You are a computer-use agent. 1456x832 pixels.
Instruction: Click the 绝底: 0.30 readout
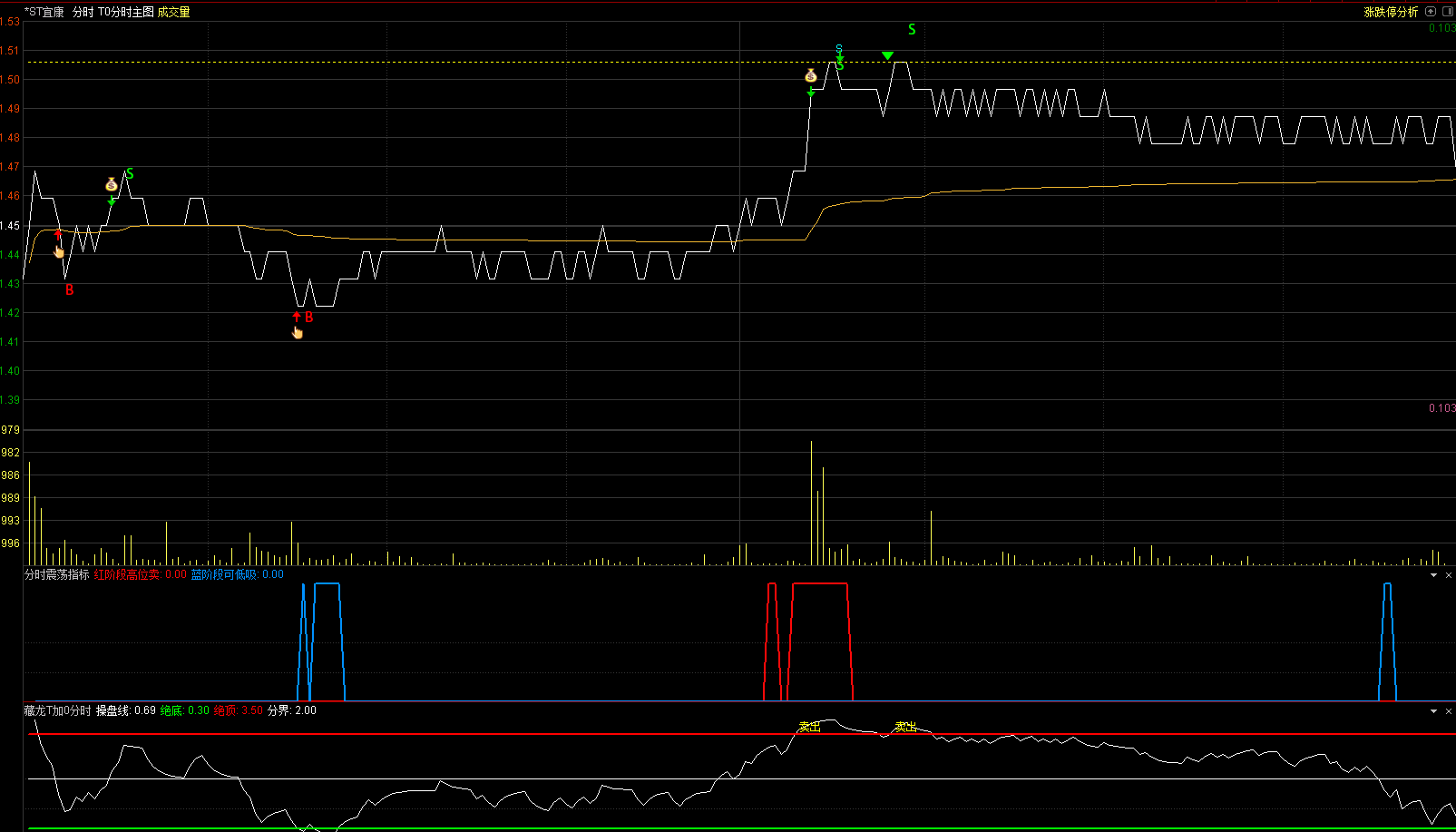185,710
